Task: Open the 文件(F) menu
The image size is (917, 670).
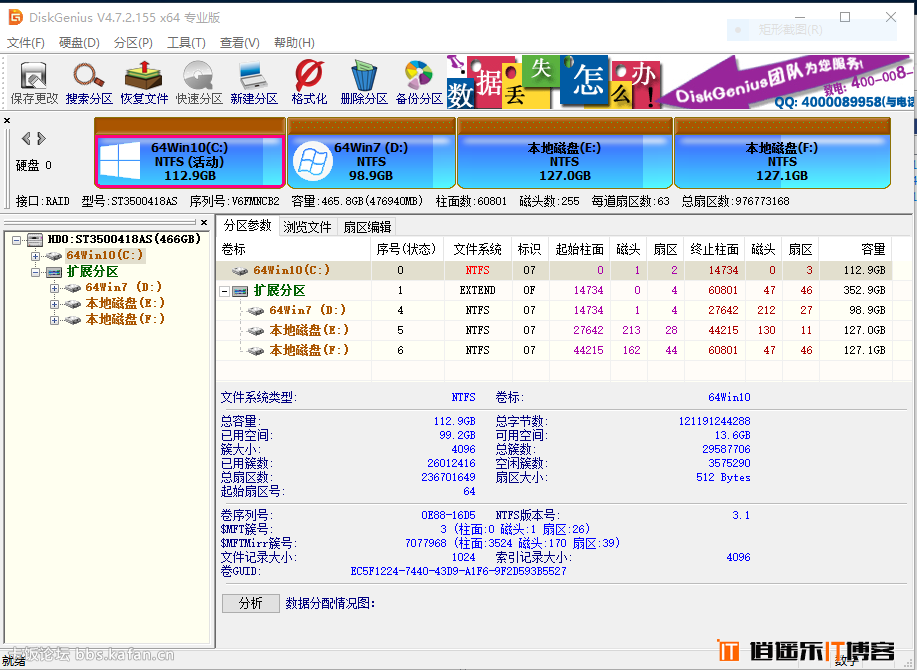Action: pos(26,43)
